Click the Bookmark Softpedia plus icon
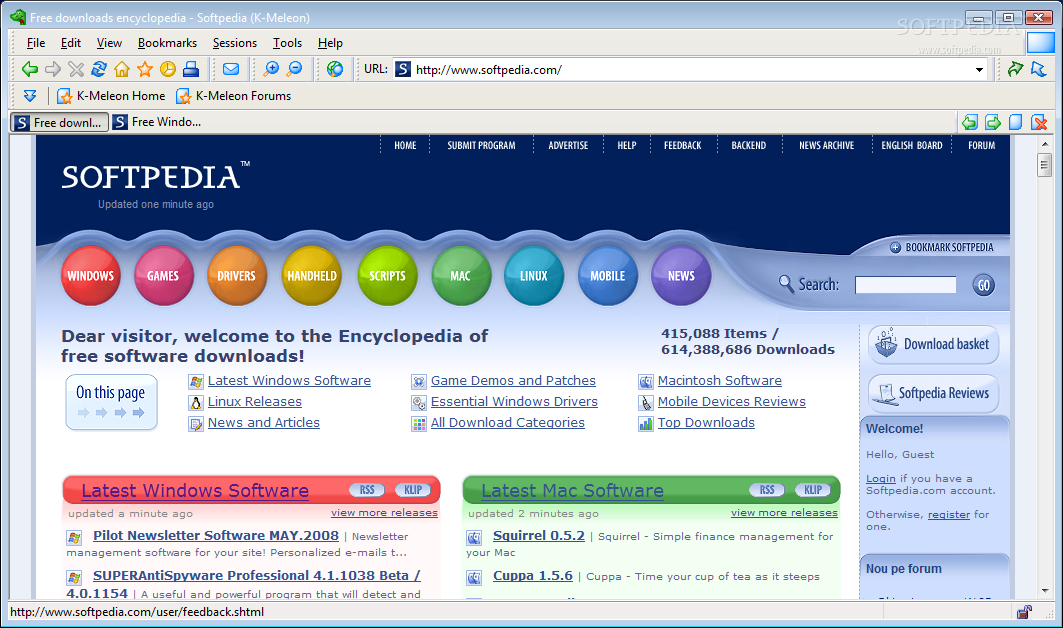The width and height of the screenshot is (1063, 628). click(x=895, y=248)
